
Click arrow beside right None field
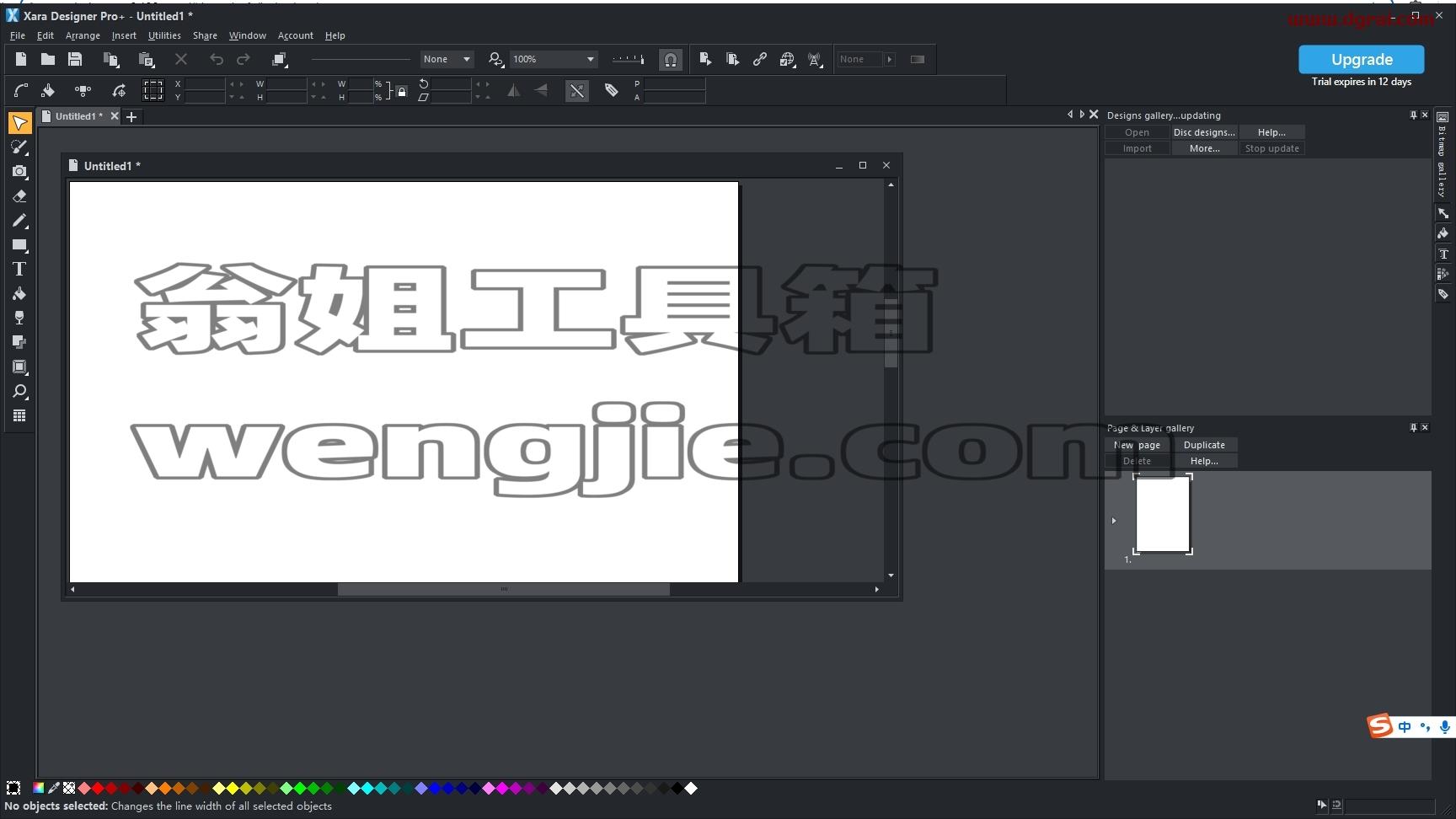pos(889,59)
